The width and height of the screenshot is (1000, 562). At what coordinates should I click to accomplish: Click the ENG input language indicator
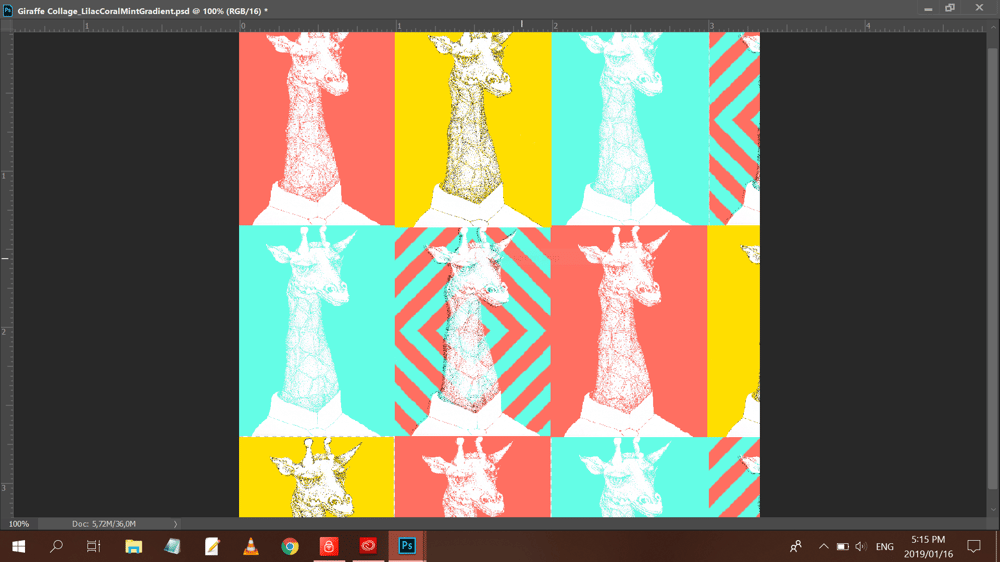[885, 547]
